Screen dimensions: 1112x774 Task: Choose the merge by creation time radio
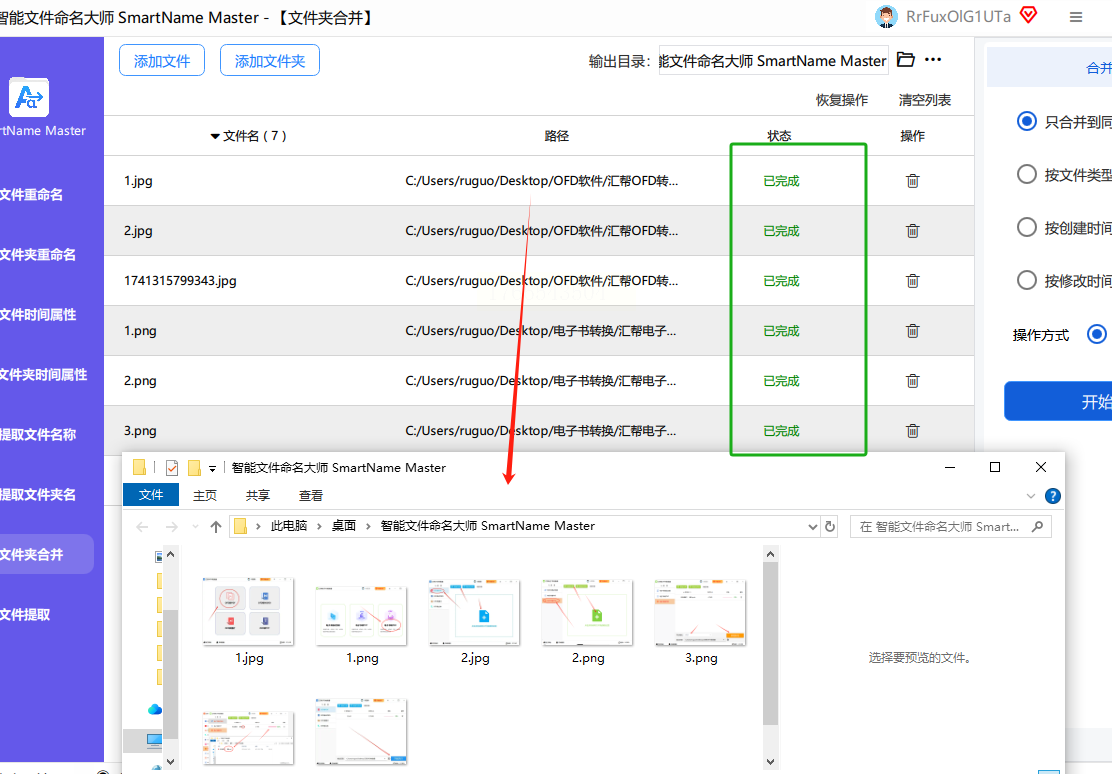tap(1026, 227)
